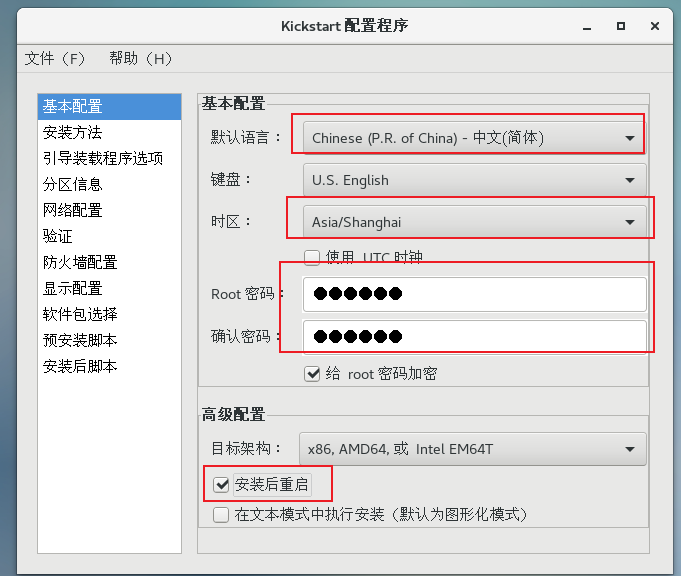This screenshot has height=576, width=681.
Task: Toggle the 使用 UTC 时钟 checkbox
Action: [312, 257]
